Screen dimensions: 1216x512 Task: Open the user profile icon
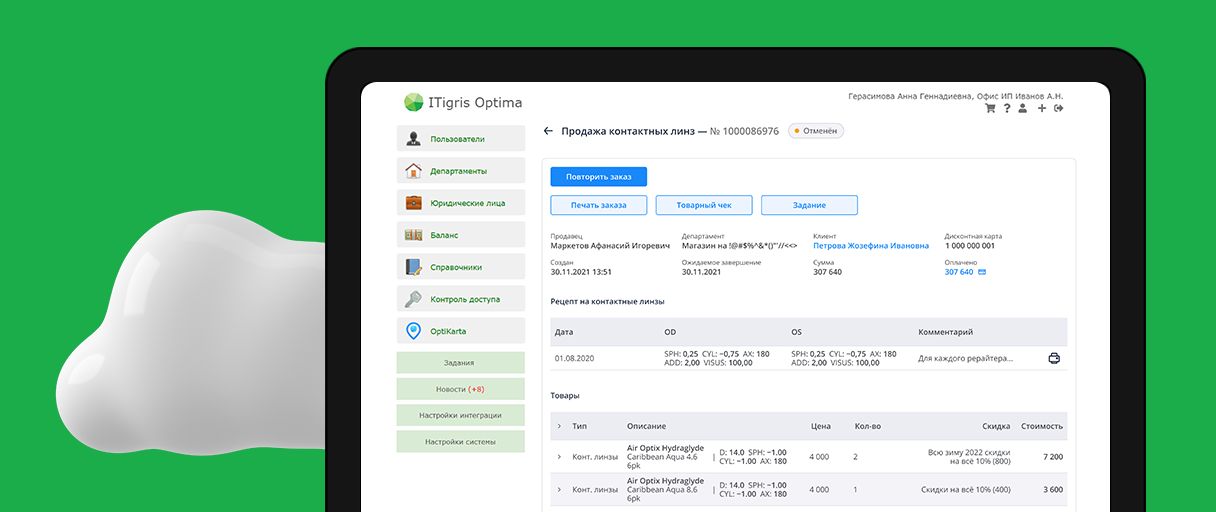click(x=1023, y=108)
